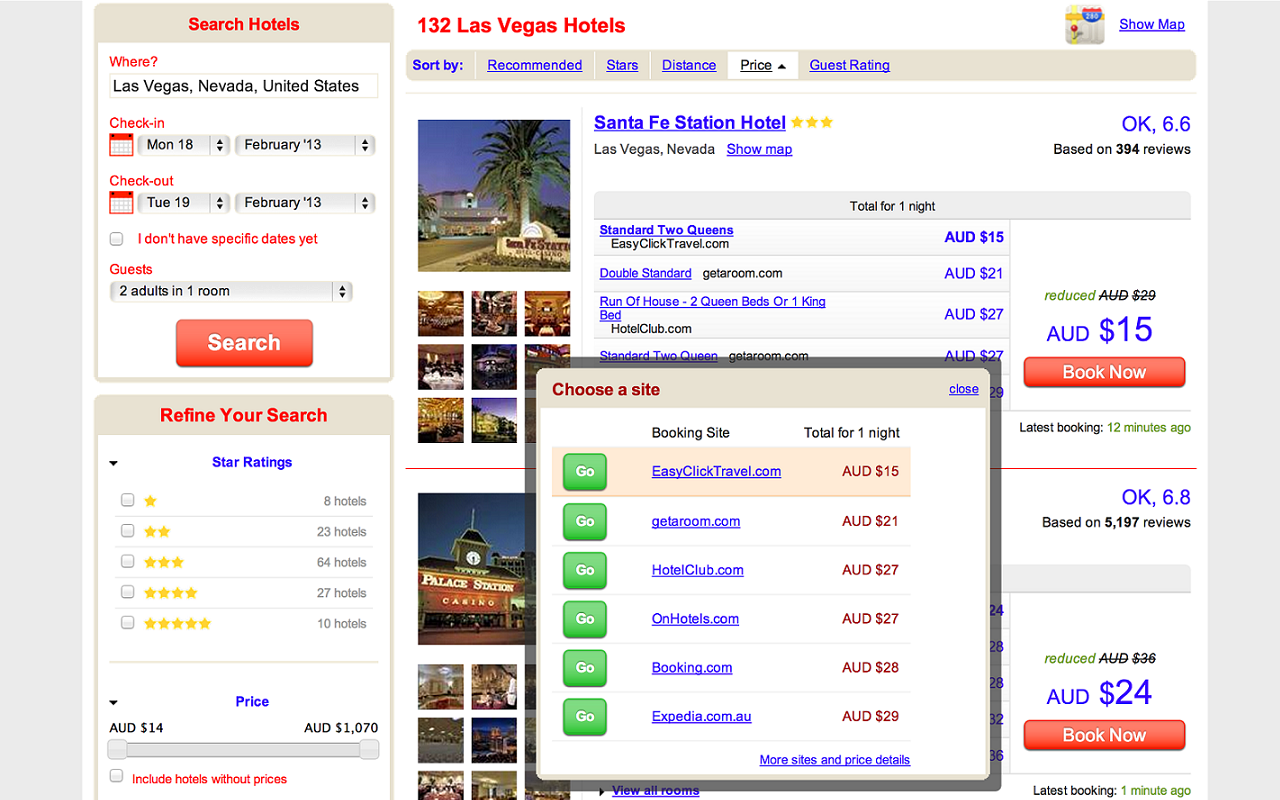Click Go button for getaroom.com
This screenshot has width=1280, height=800.
[x=585, y=521]
